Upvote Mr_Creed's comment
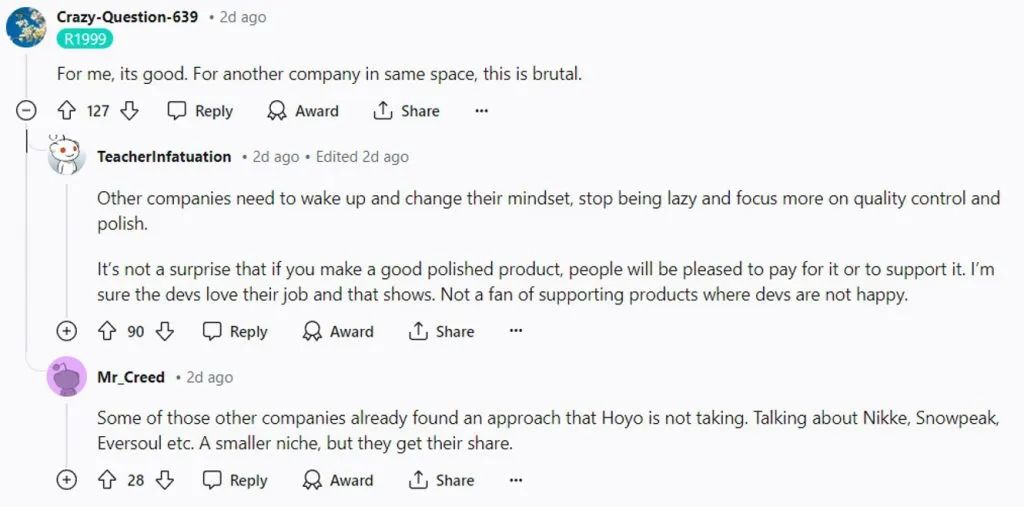 tap(106, 481)
